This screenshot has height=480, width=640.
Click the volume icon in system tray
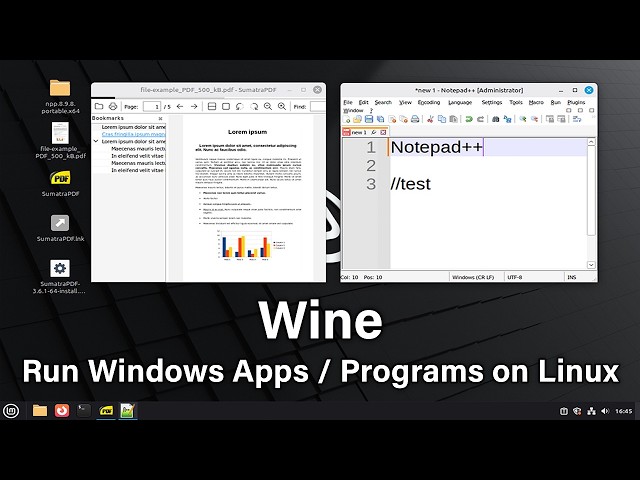(605, 411)
